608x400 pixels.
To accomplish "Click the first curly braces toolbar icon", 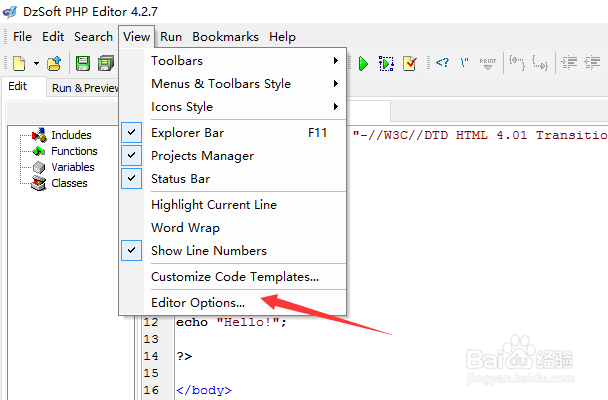I will (x=517, y=62).
